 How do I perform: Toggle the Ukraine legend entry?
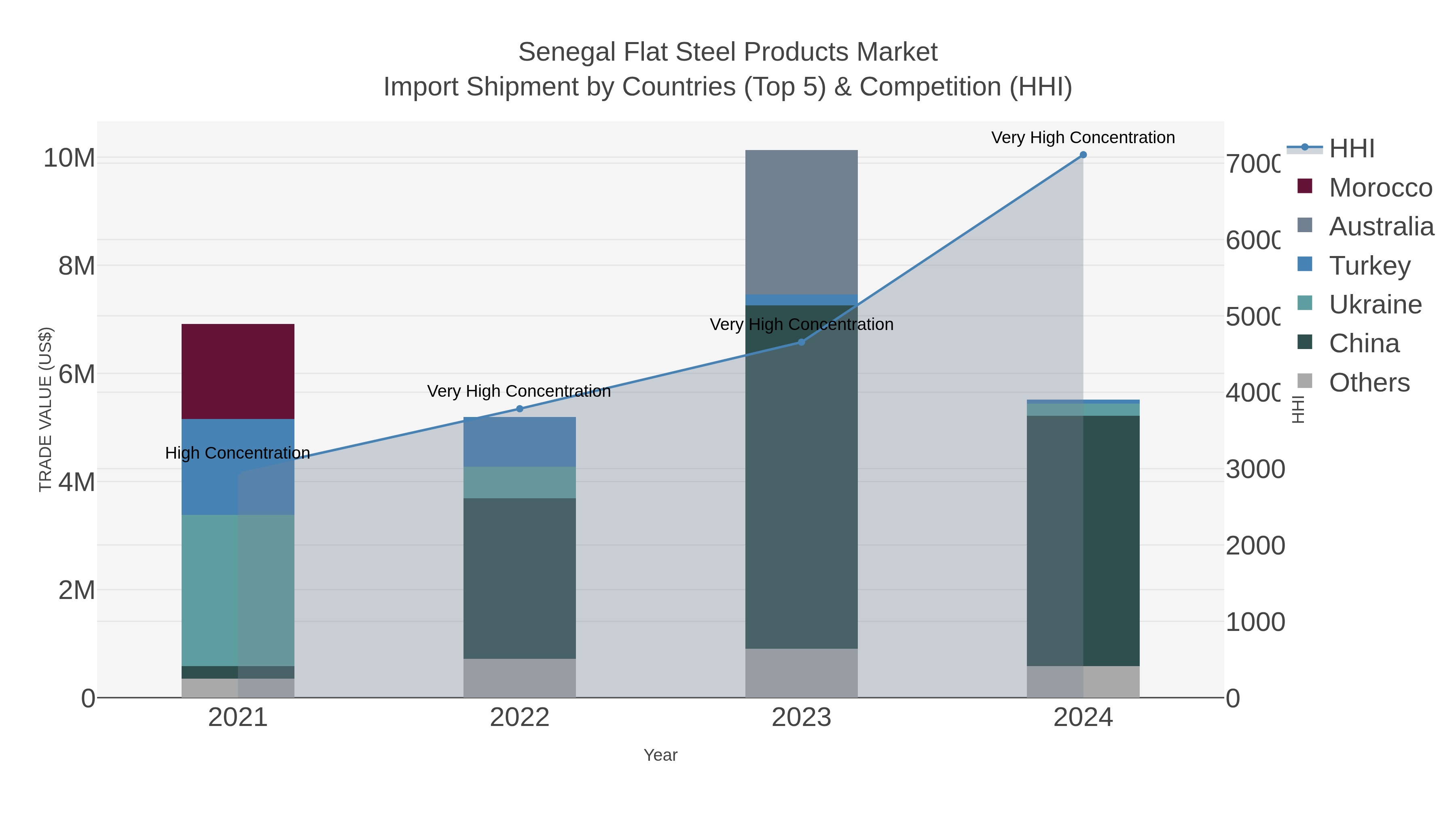click(x=1359, y=304)
